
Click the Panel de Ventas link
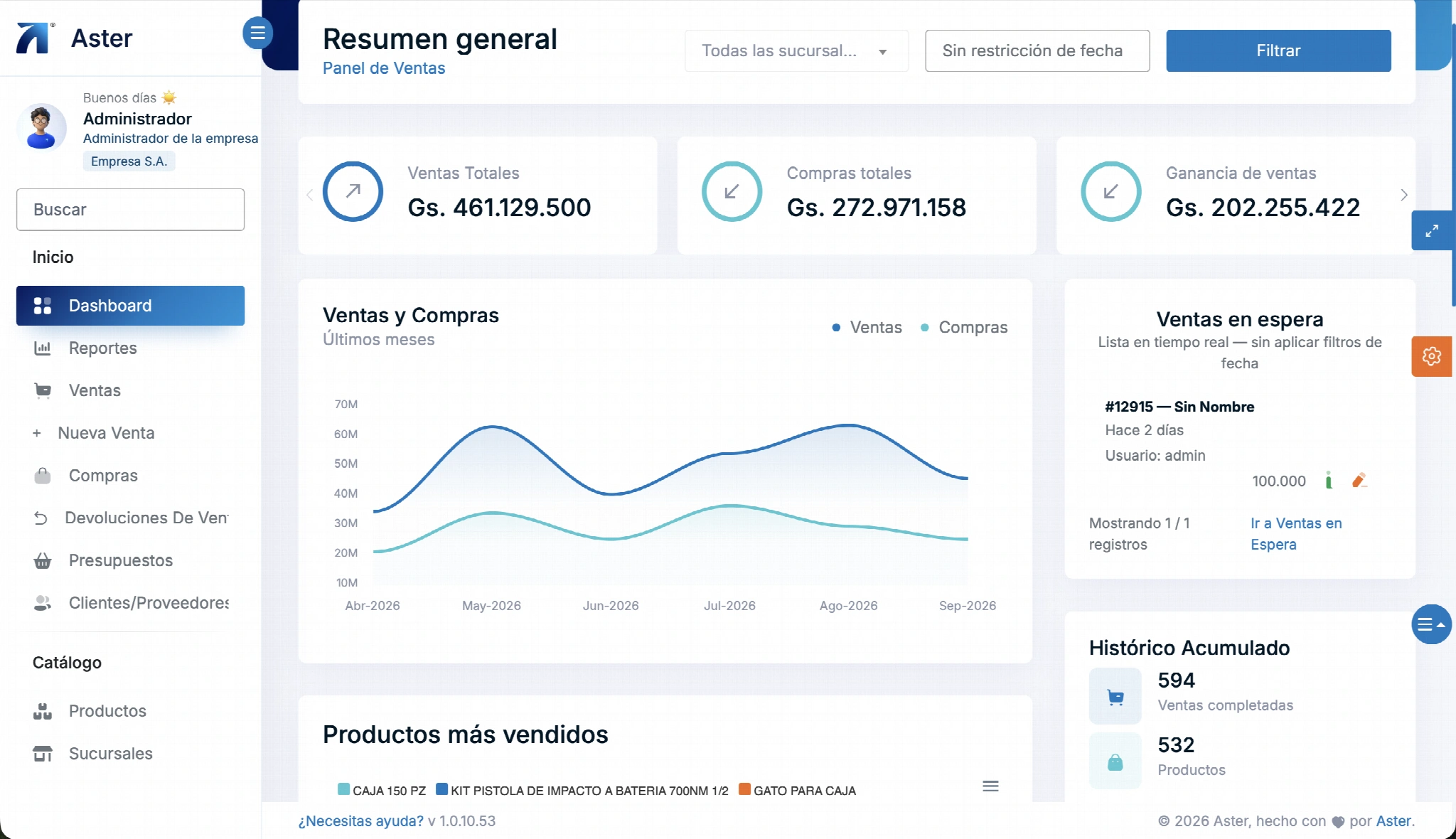point(384,68)
